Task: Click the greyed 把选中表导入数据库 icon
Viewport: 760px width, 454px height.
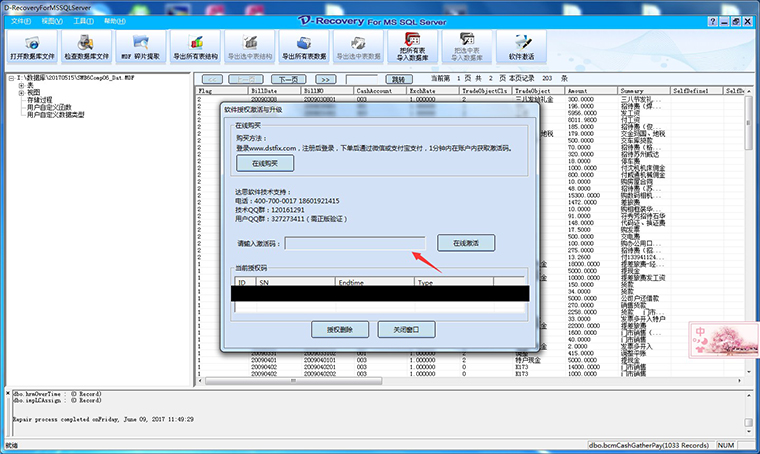Action: pyautogui.click(x=467, y=47)
